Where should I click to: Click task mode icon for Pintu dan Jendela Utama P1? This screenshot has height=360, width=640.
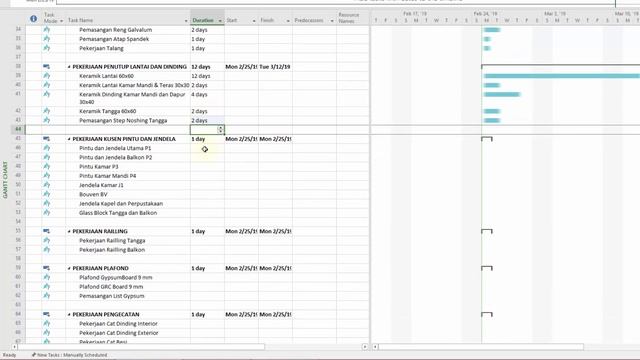pyautogui.click(x=47, y=148)
